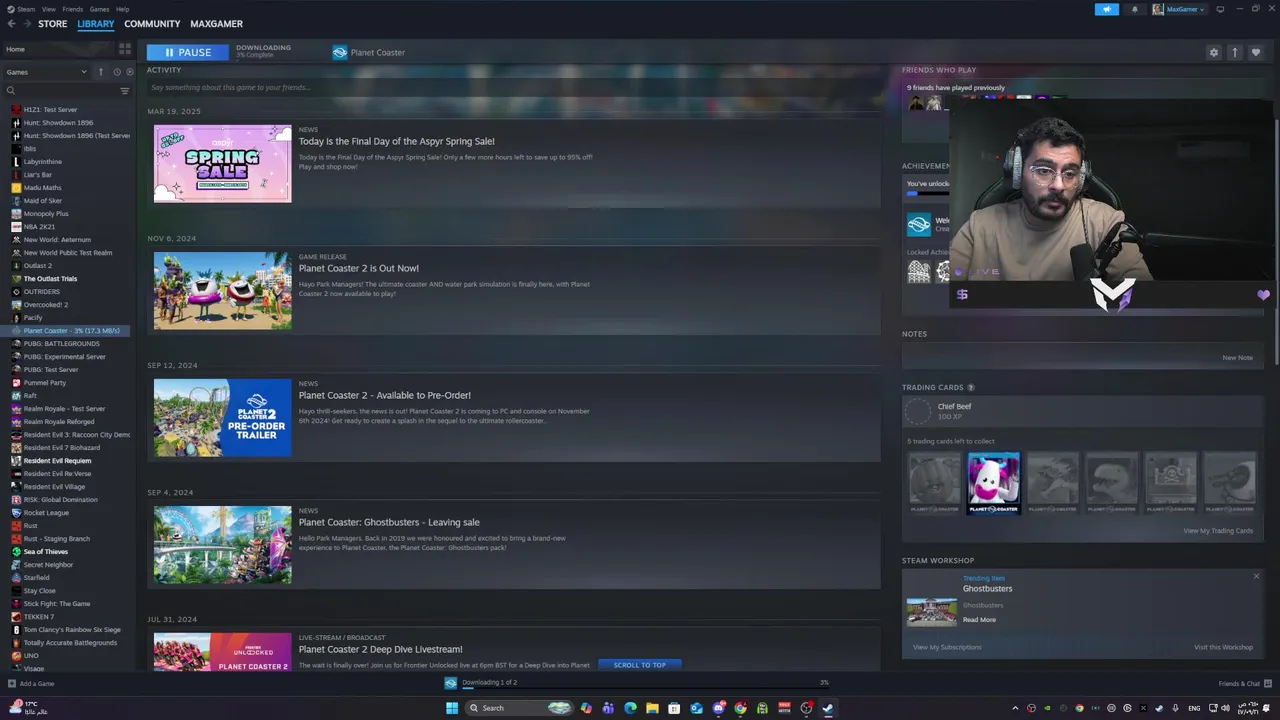Image resolution: width=1280 pixels, height=720 pixels.
Task: Open the Games category dropdown
Action: pyautogui.click(x=47, y=72)
